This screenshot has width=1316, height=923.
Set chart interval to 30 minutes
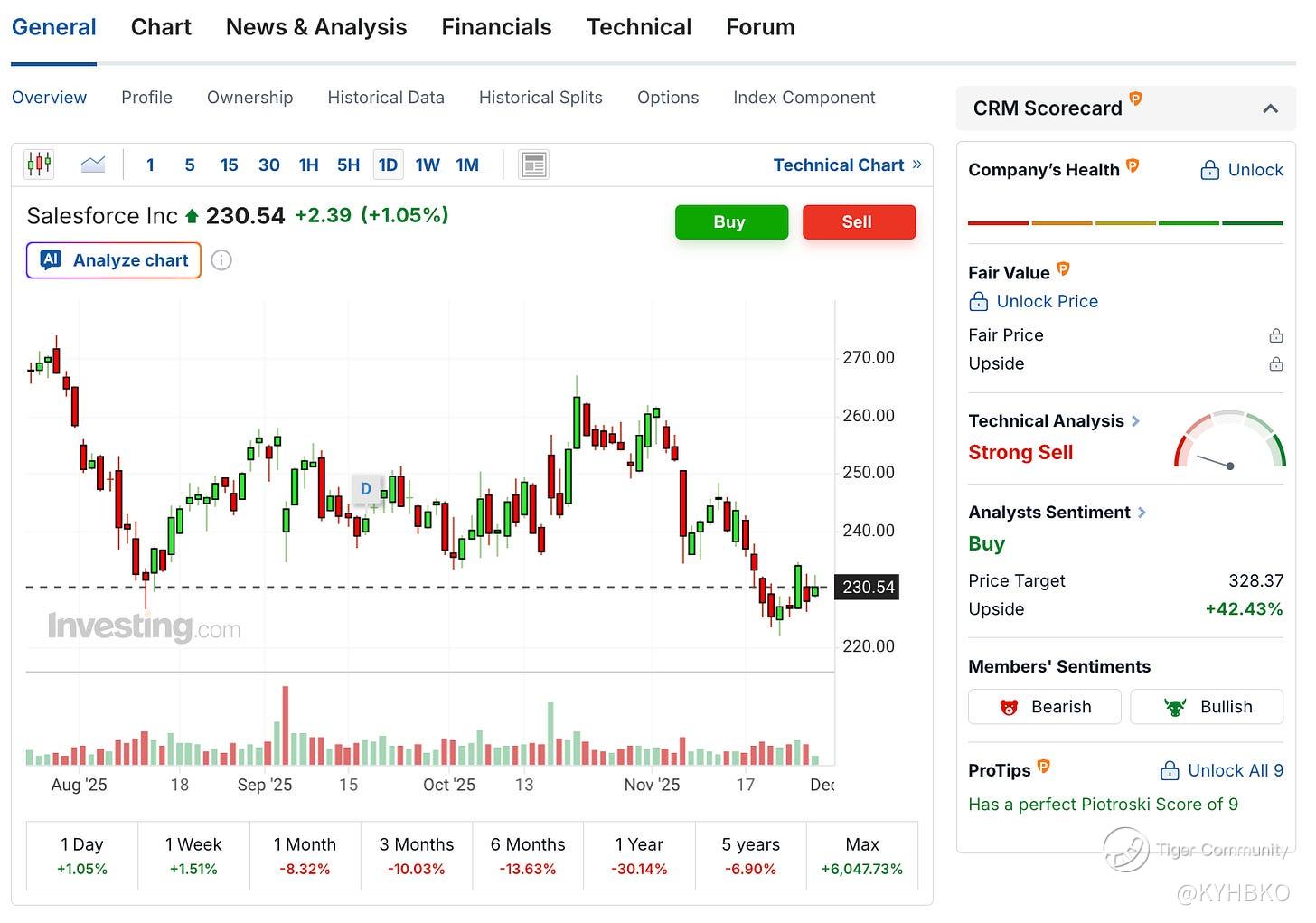point(269,165)
